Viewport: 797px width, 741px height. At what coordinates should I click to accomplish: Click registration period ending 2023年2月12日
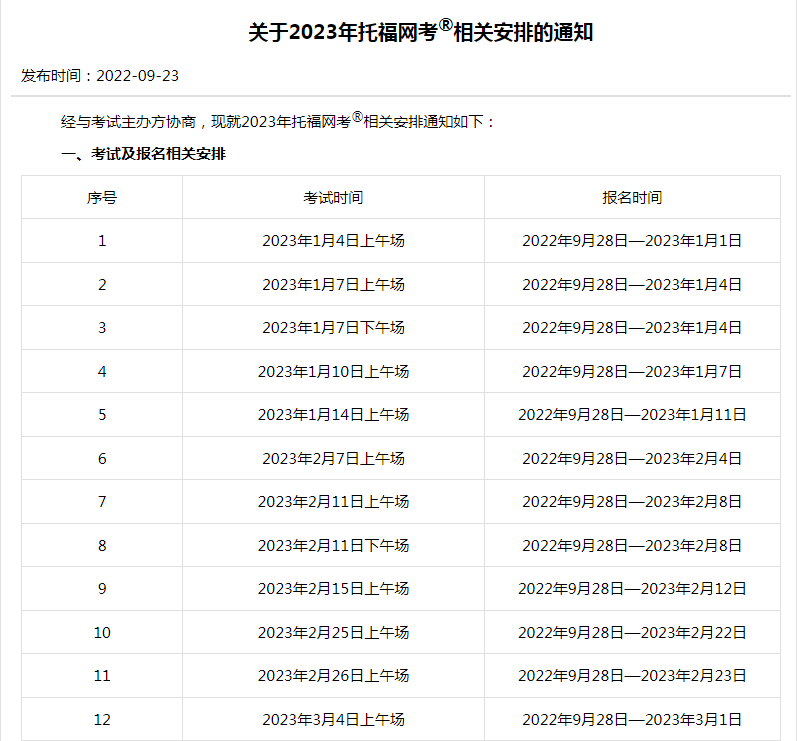632,589
